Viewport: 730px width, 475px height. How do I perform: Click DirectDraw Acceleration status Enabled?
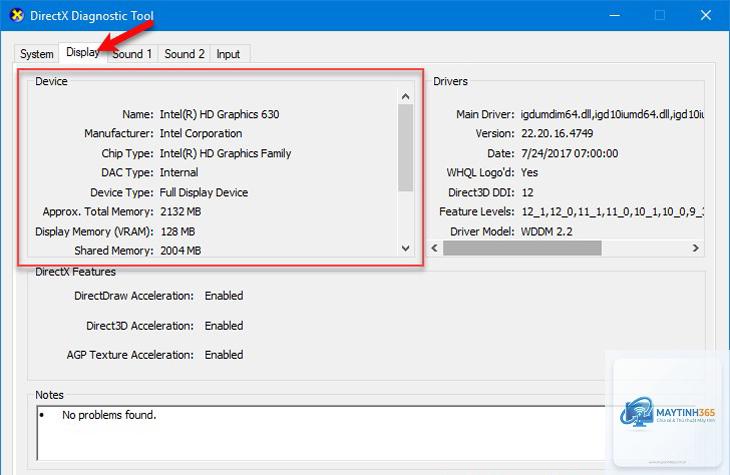(x=224, y=296)
